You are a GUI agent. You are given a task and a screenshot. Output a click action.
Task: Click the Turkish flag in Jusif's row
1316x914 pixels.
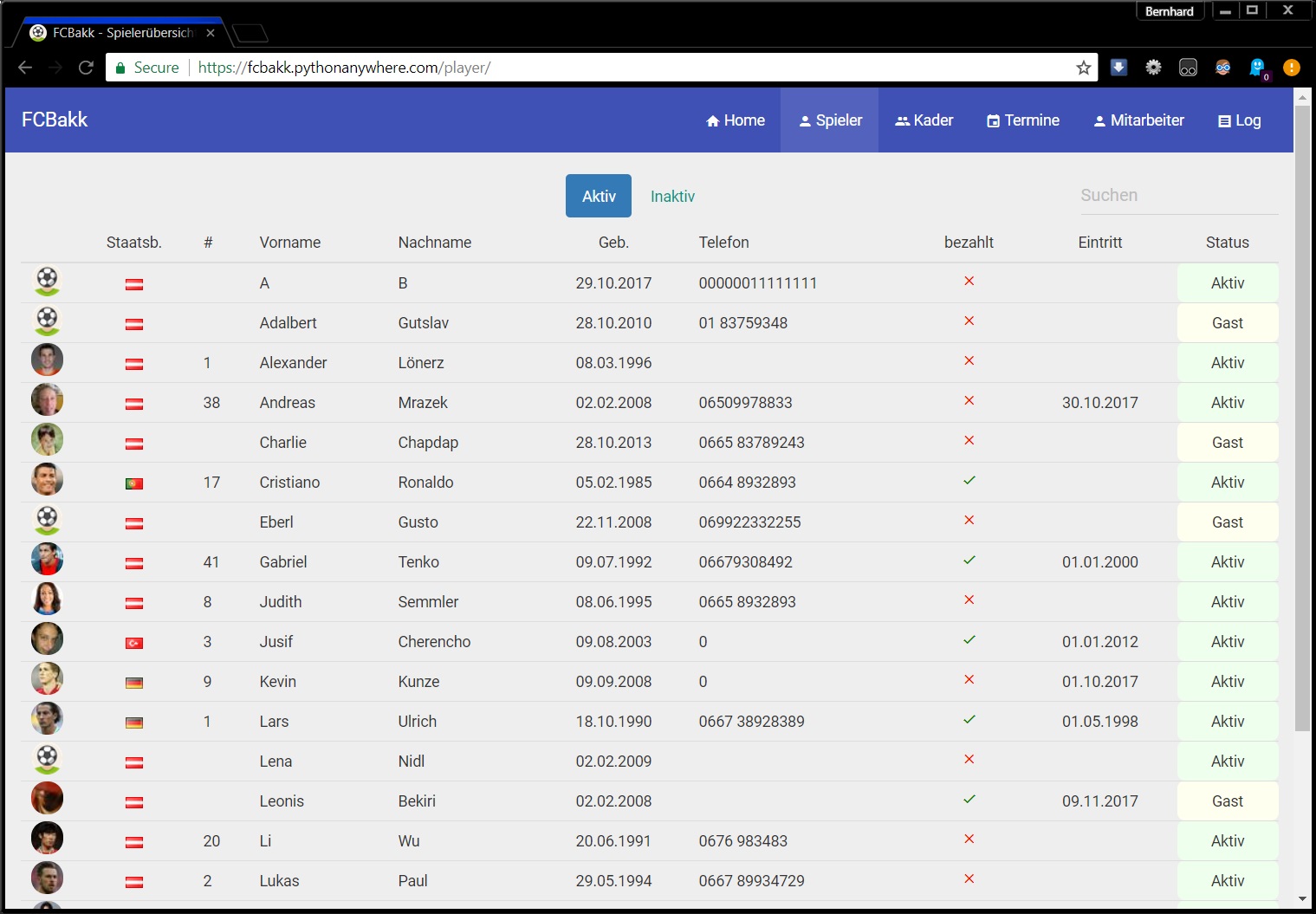[x=134, y=643]
